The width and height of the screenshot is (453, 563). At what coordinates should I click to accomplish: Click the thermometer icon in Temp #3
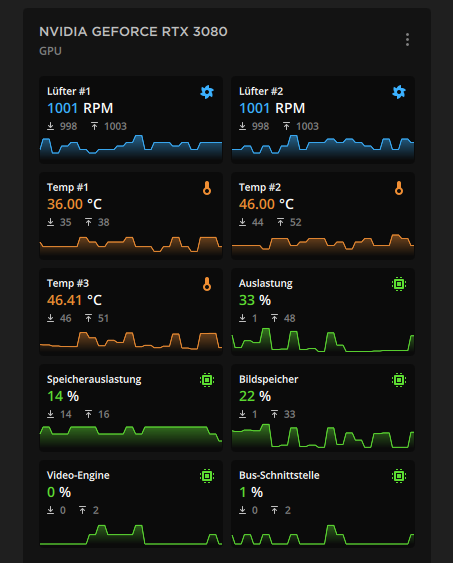point(207,284)
